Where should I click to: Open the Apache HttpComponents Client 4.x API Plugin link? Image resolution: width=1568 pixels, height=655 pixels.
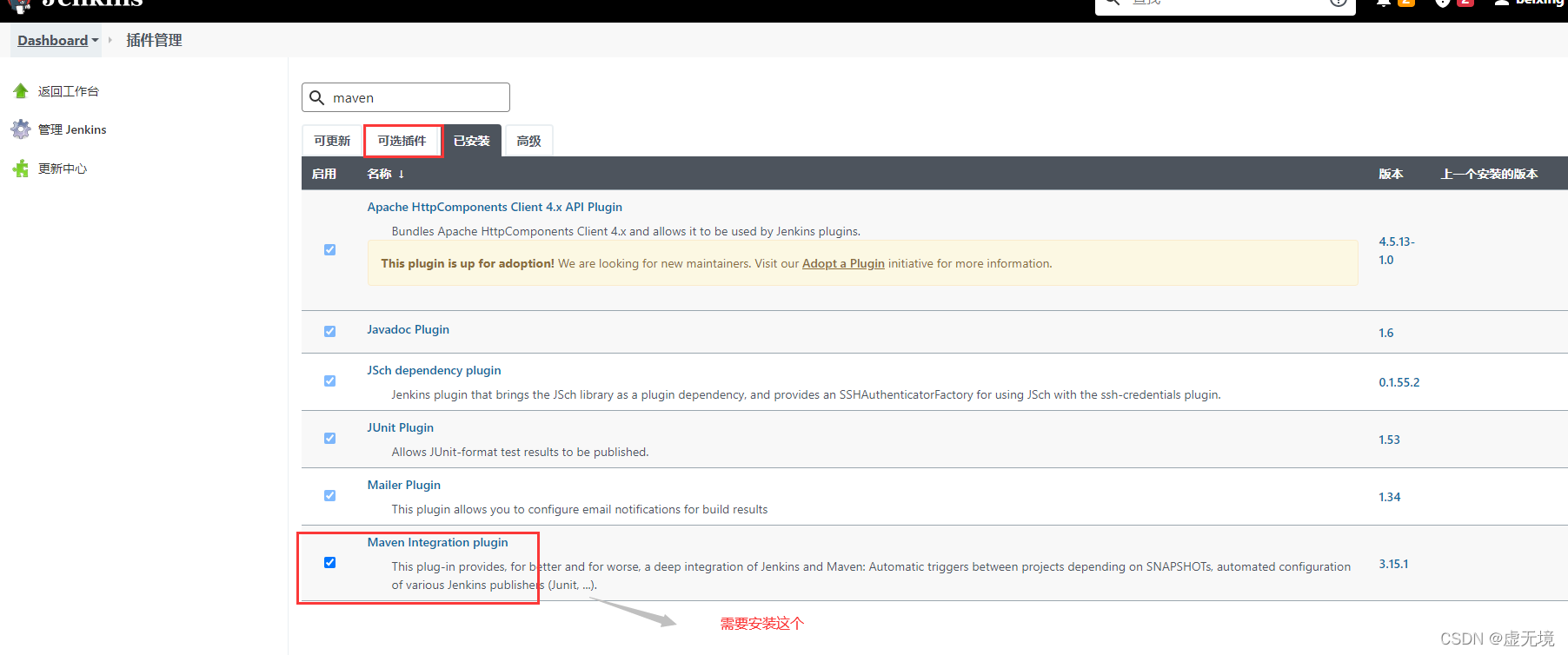[x=495, y=207]
